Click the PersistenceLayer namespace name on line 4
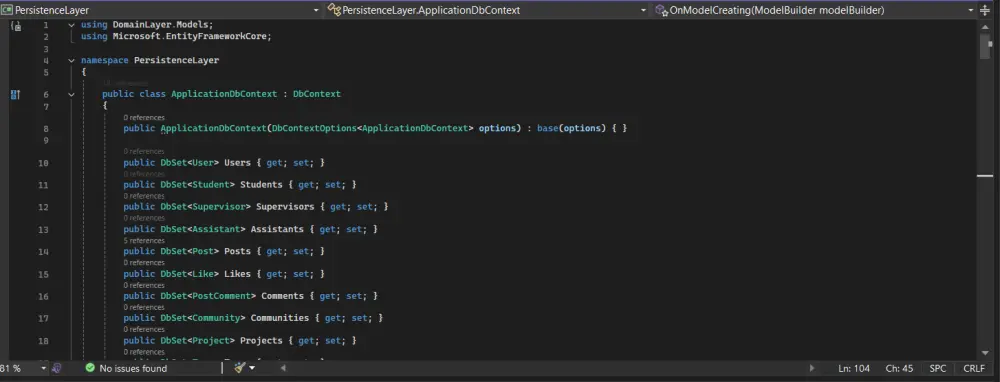Screen dimensions: 1000x382 pos(176,60)
